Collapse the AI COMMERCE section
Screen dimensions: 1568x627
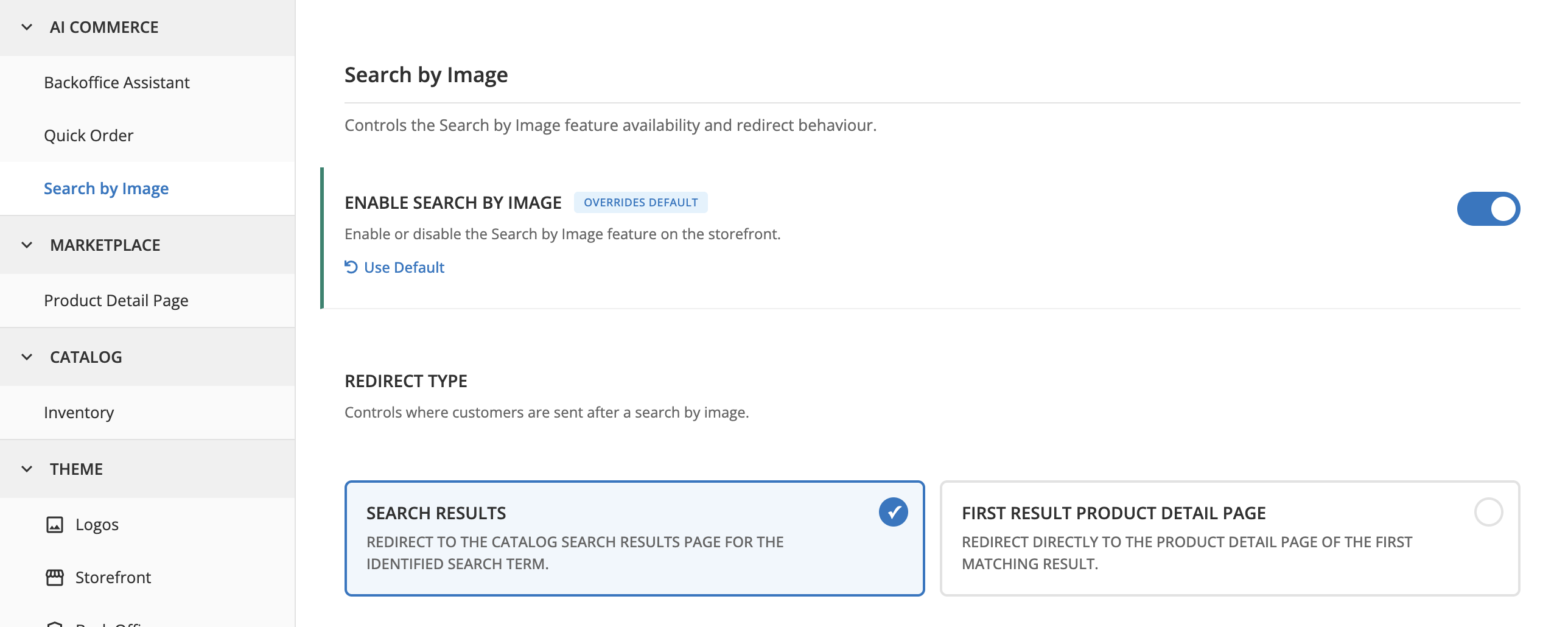click(26, 27)
